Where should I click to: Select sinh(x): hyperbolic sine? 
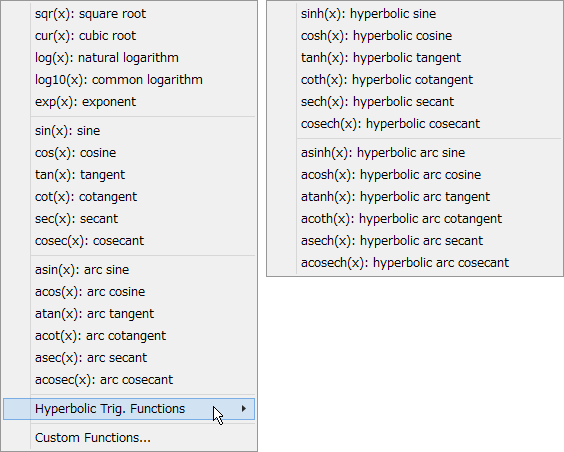tap(415, 14)
